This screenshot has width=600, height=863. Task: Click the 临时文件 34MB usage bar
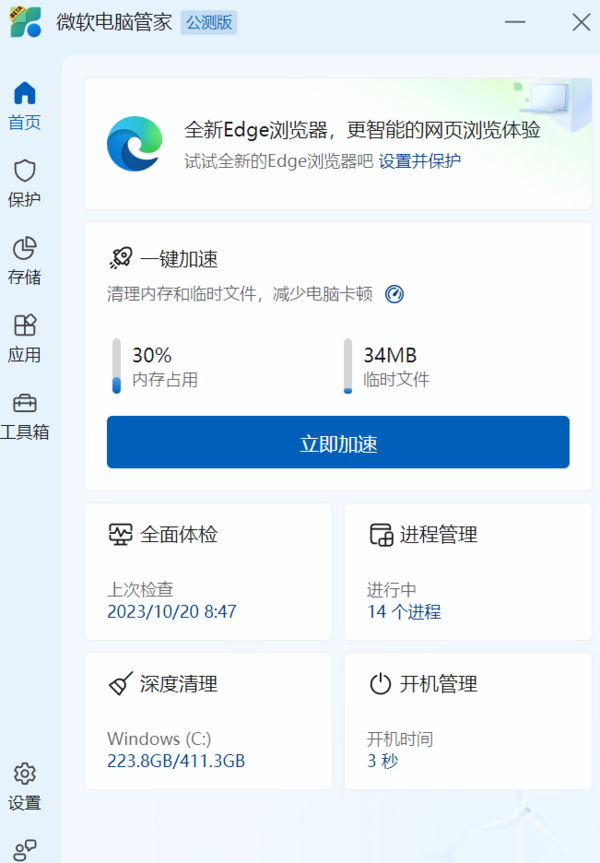(x=348, y=366)
